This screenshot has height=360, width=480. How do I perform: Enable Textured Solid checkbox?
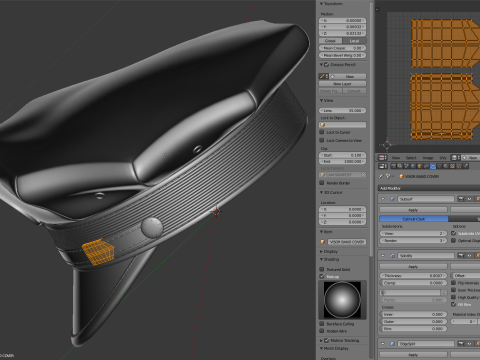tap(322, 269)
